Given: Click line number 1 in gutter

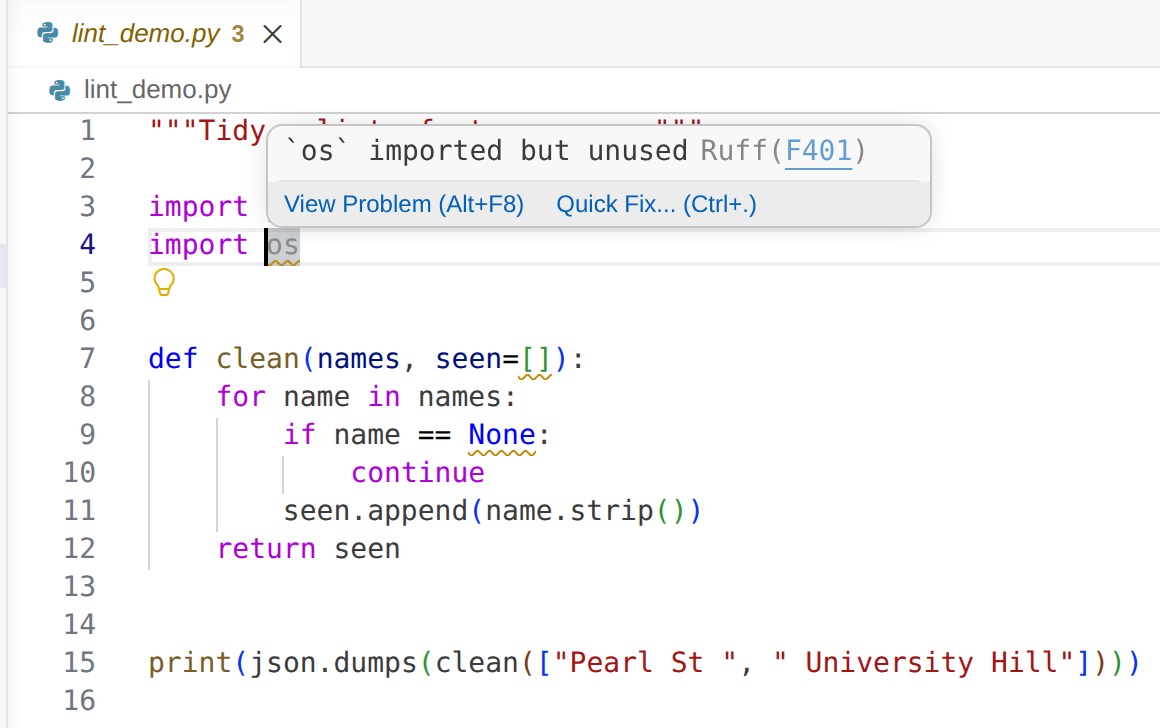Looking at the screenshot, I should coord(87,131).
